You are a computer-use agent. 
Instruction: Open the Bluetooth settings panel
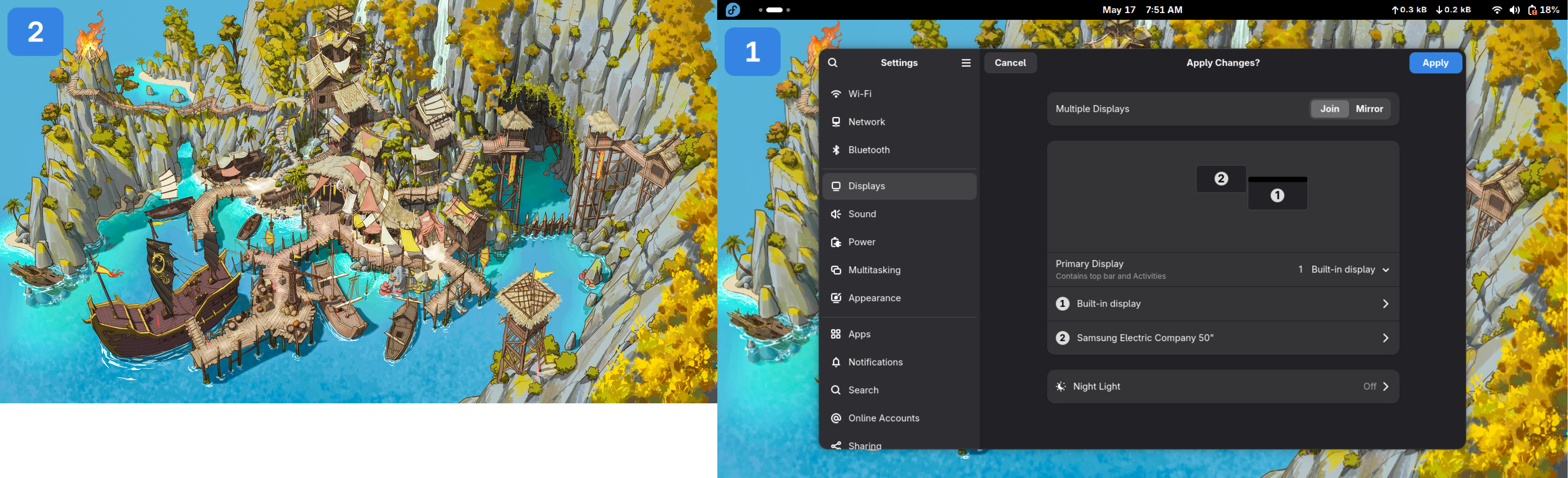click(899, 150)
